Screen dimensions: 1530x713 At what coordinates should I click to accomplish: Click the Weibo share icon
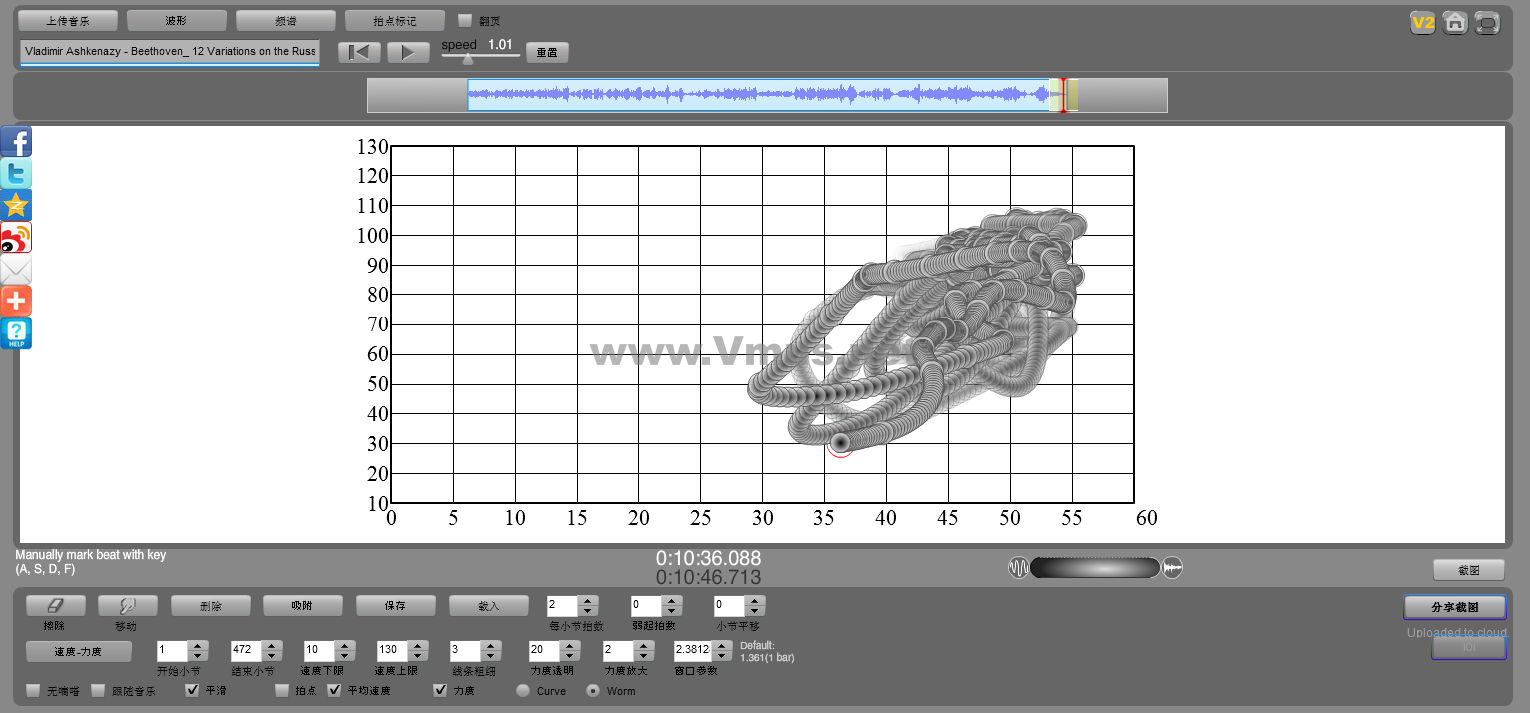(16, 237)
